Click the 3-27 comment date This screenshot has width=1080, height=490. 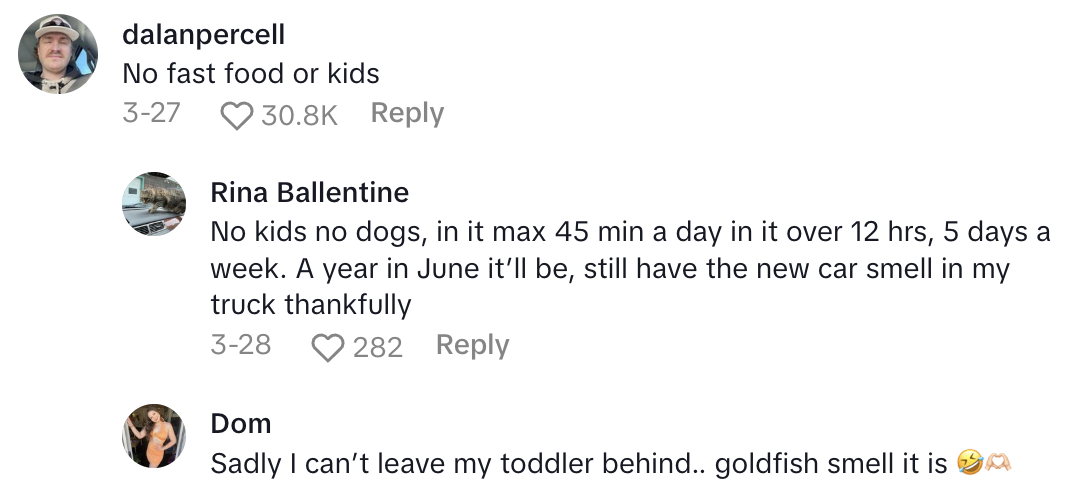pyautogui.click(x=151, y=113)
